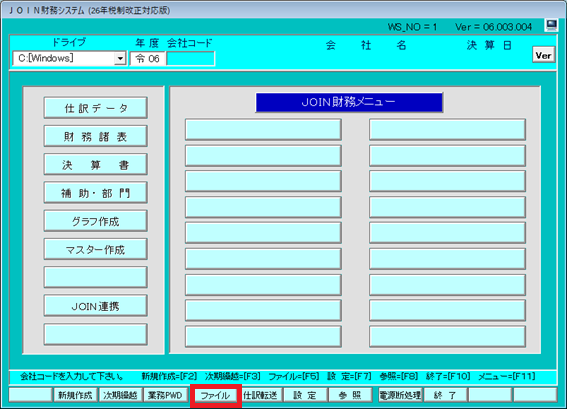Click 仕訳転送 in the bottom bar
The width and height of the screenshot is (567, 409).
coord(260,395)
